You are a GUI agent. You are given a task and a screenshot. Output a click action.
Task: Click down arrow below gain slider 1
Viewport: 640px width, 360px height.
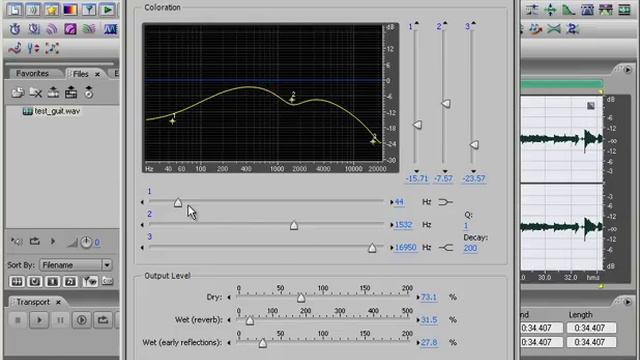416,171
